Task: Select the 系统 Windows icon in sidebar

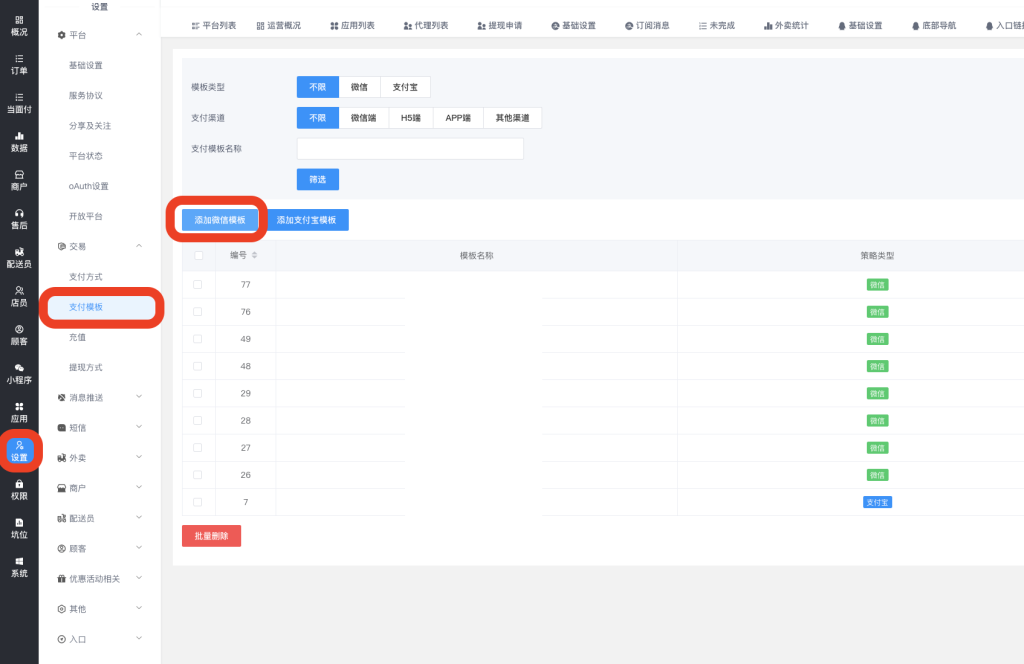Action: tap(19, 561)
